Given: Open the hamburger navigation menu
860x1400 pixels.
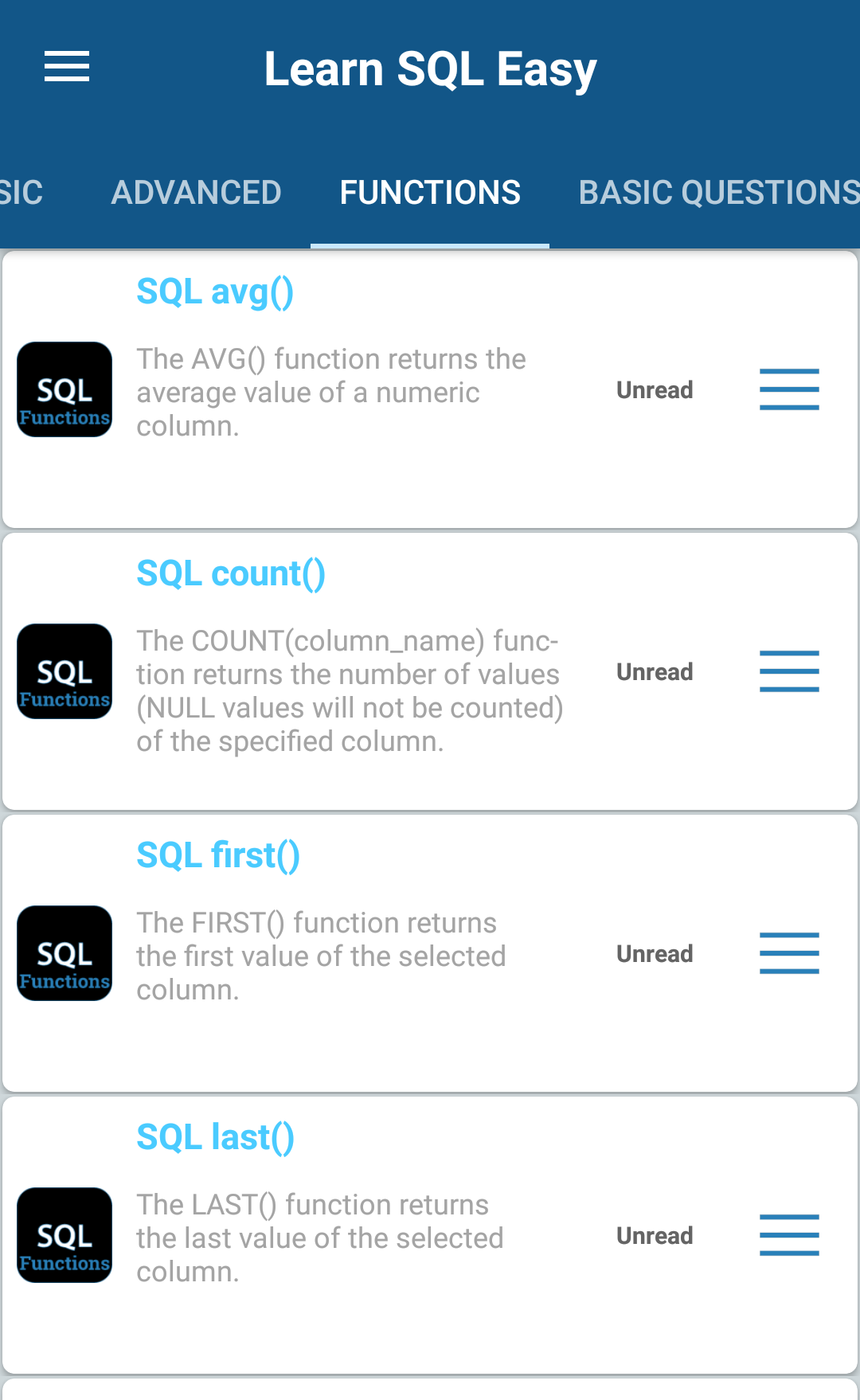Looking at the screenshot, I should (x=67, y=66).
